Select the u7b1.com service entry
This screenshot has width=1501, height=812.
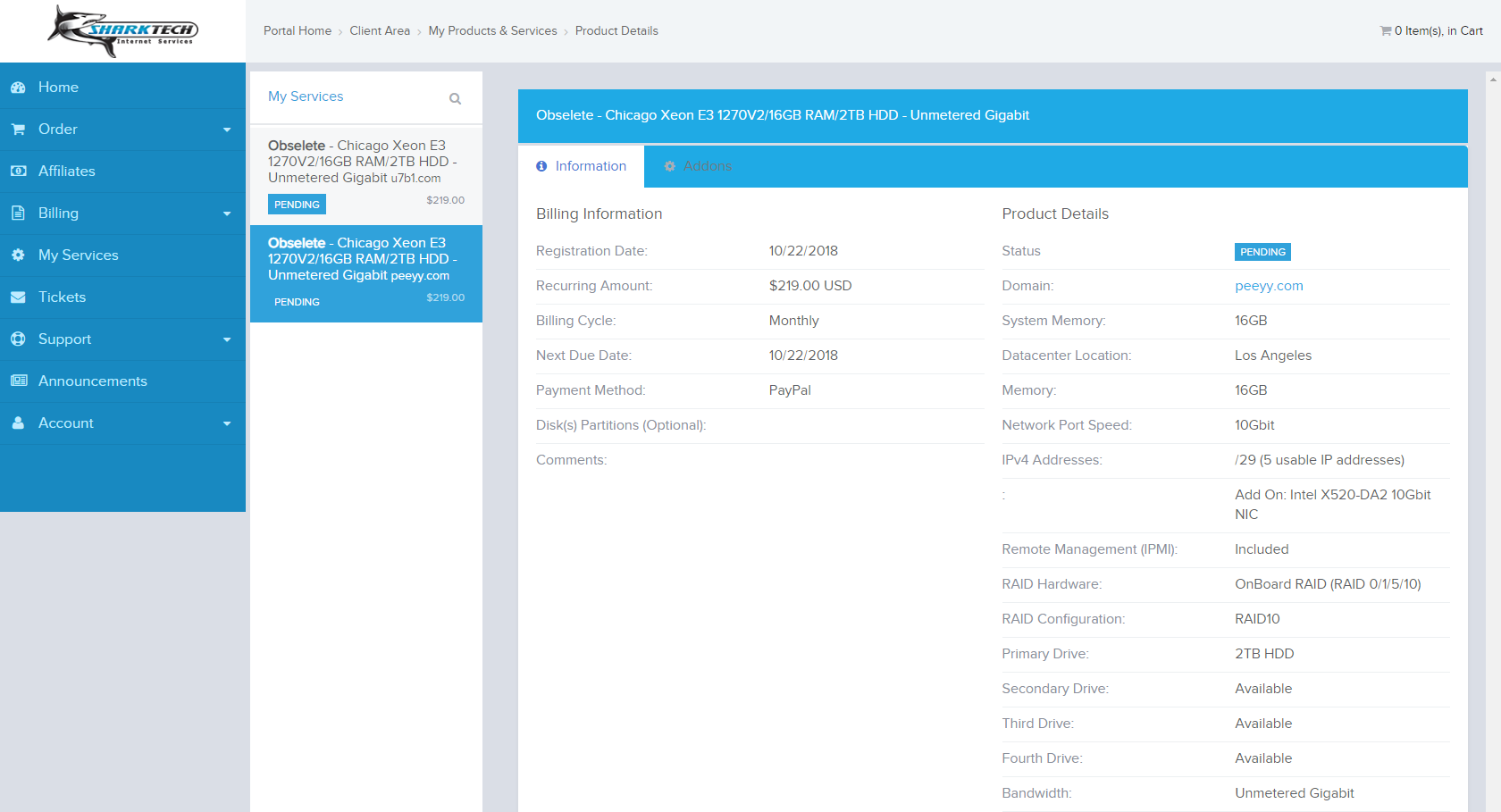[365, 174]
